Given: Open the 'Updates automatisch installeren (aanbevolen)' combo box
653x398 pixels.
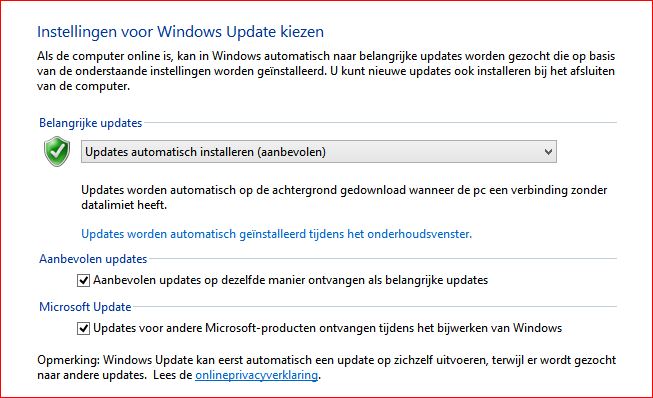Looking at the screenshot, I should 319,152.
